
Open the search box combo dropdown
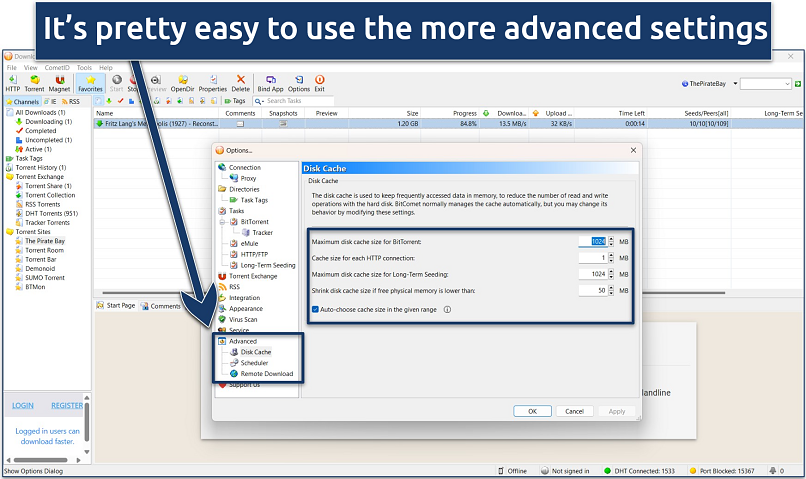[x=787, y=84]
